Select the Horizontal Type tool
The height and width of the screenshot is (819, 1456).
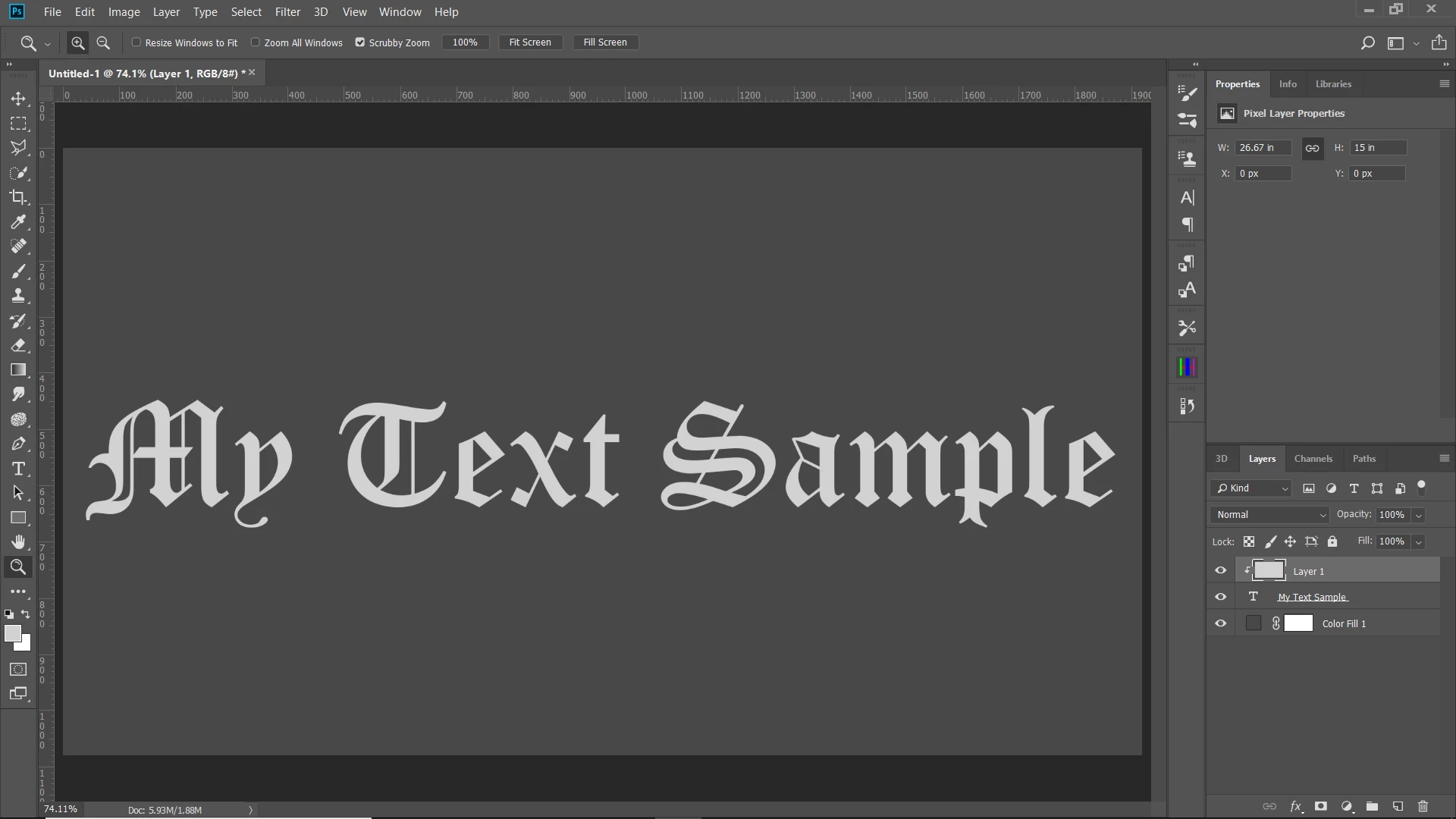click(x=18, y=469)
